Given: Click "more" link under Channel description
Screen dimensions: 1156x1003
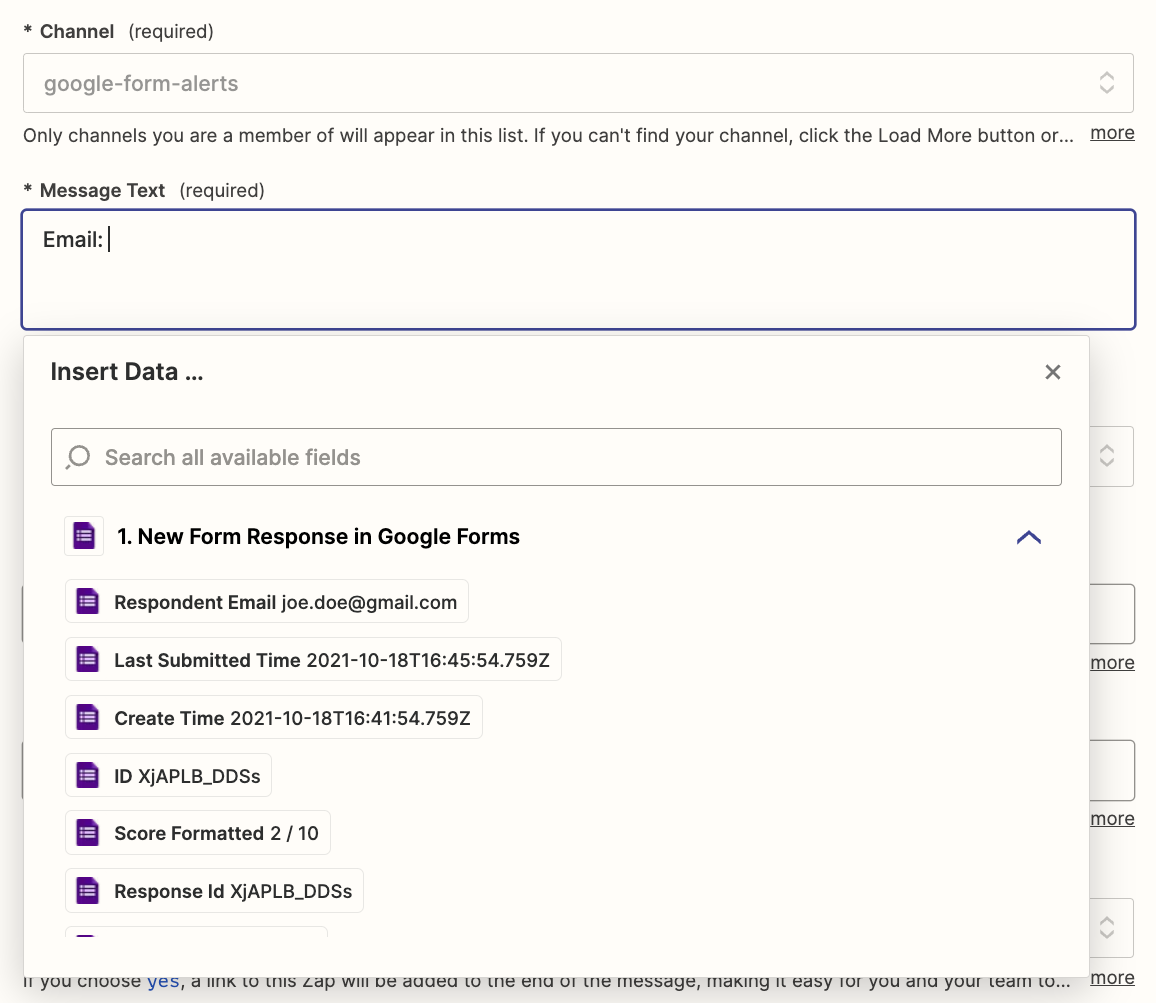Looking at the screenshot, I should coord(1112,133).
